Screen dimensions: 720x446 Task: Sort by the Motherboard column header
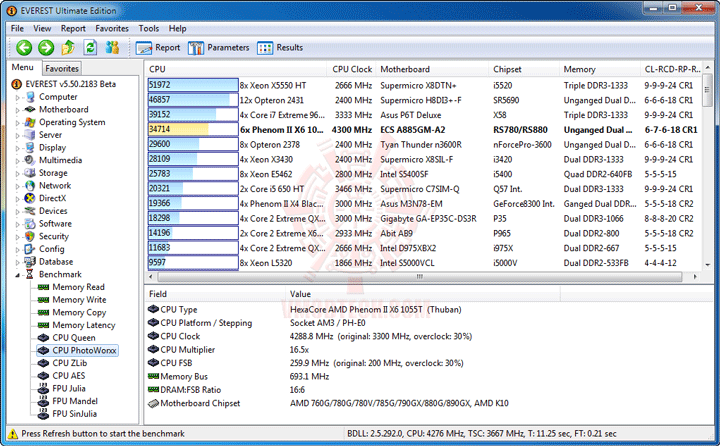432,69
